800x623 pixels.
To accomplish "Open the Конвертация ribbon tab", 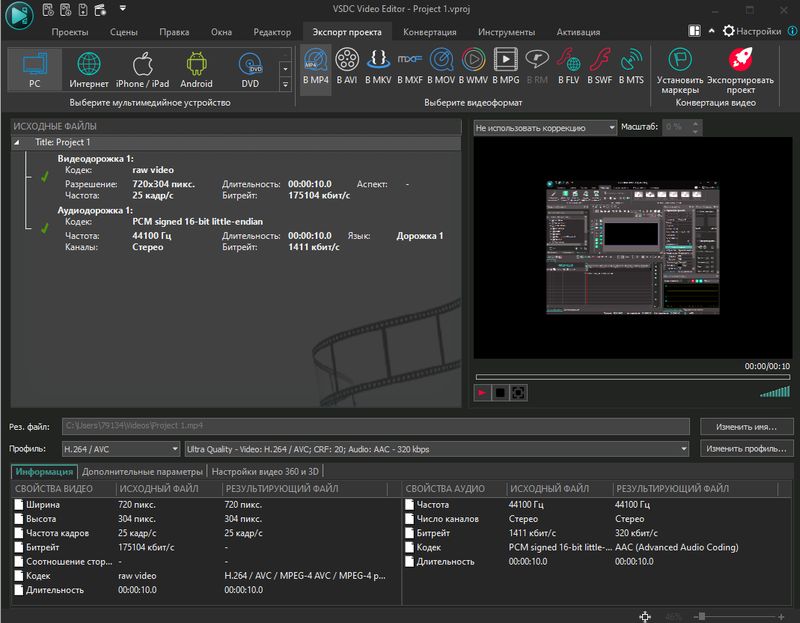I will (427, 32).
